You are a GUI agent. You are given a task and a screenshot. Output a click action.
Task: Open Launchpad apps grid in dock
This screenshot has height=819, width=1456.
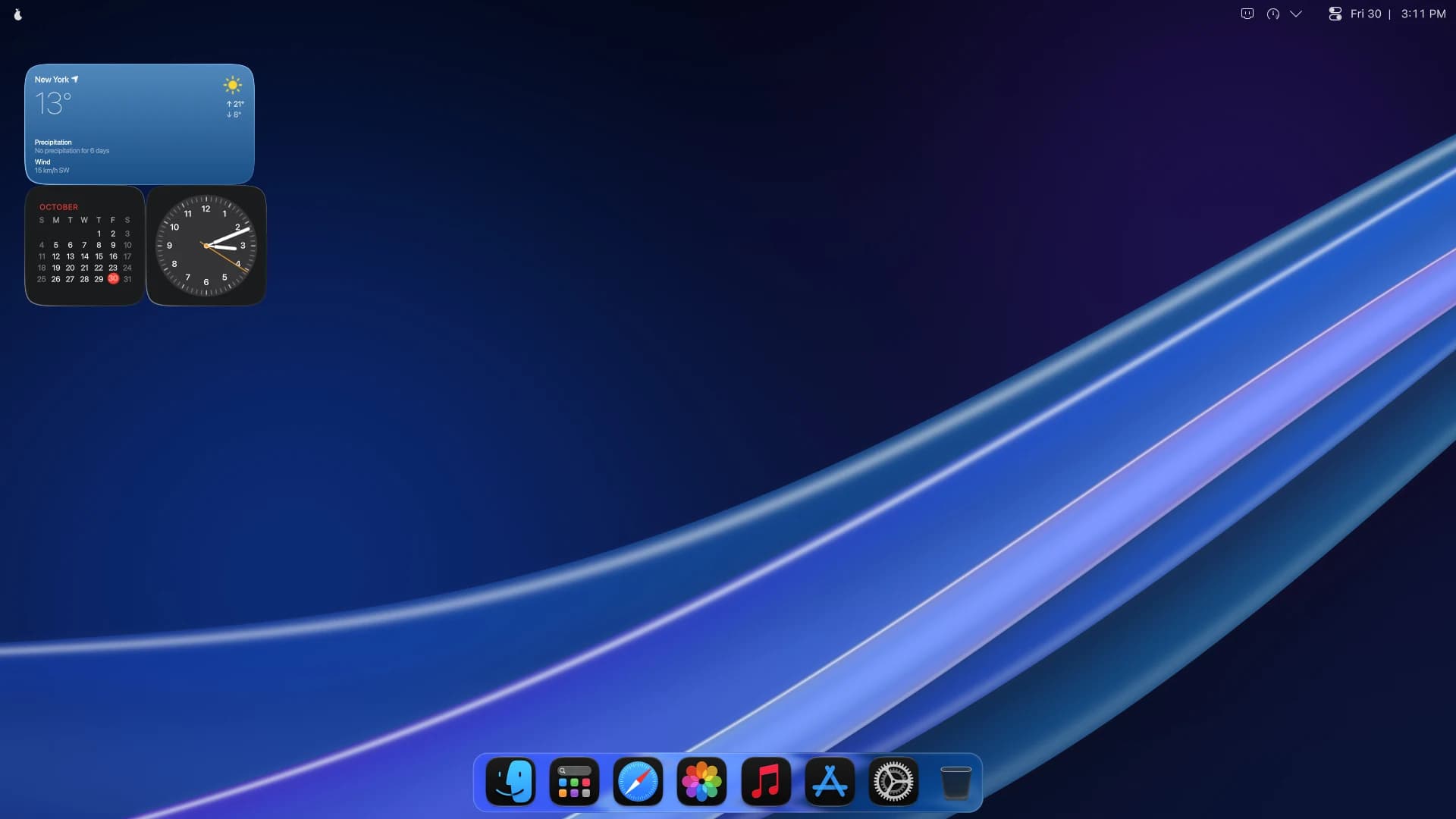[x=574, y=782]
